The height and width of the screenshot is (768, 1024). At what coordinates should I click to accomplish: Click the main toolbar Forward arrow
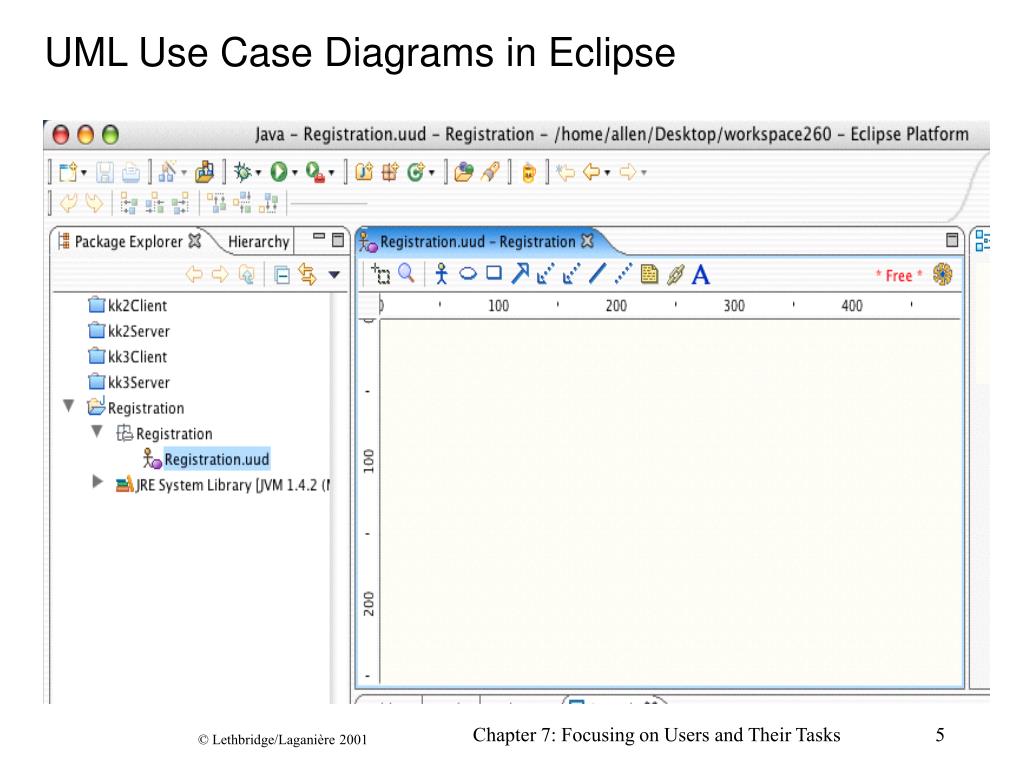(628, 172)
